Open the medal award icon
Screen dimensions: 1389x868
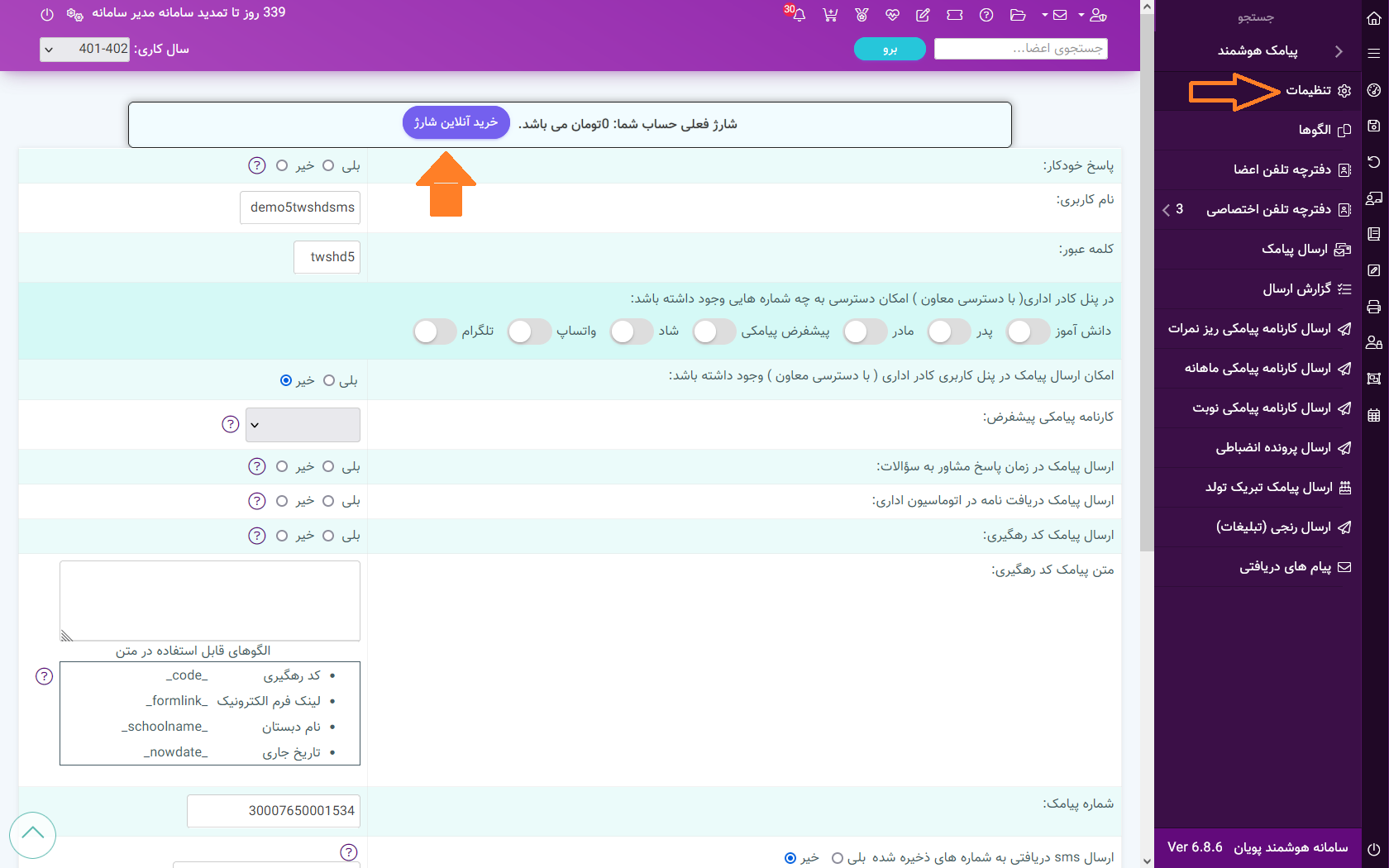pyautogui.click(x=862, y=15)
